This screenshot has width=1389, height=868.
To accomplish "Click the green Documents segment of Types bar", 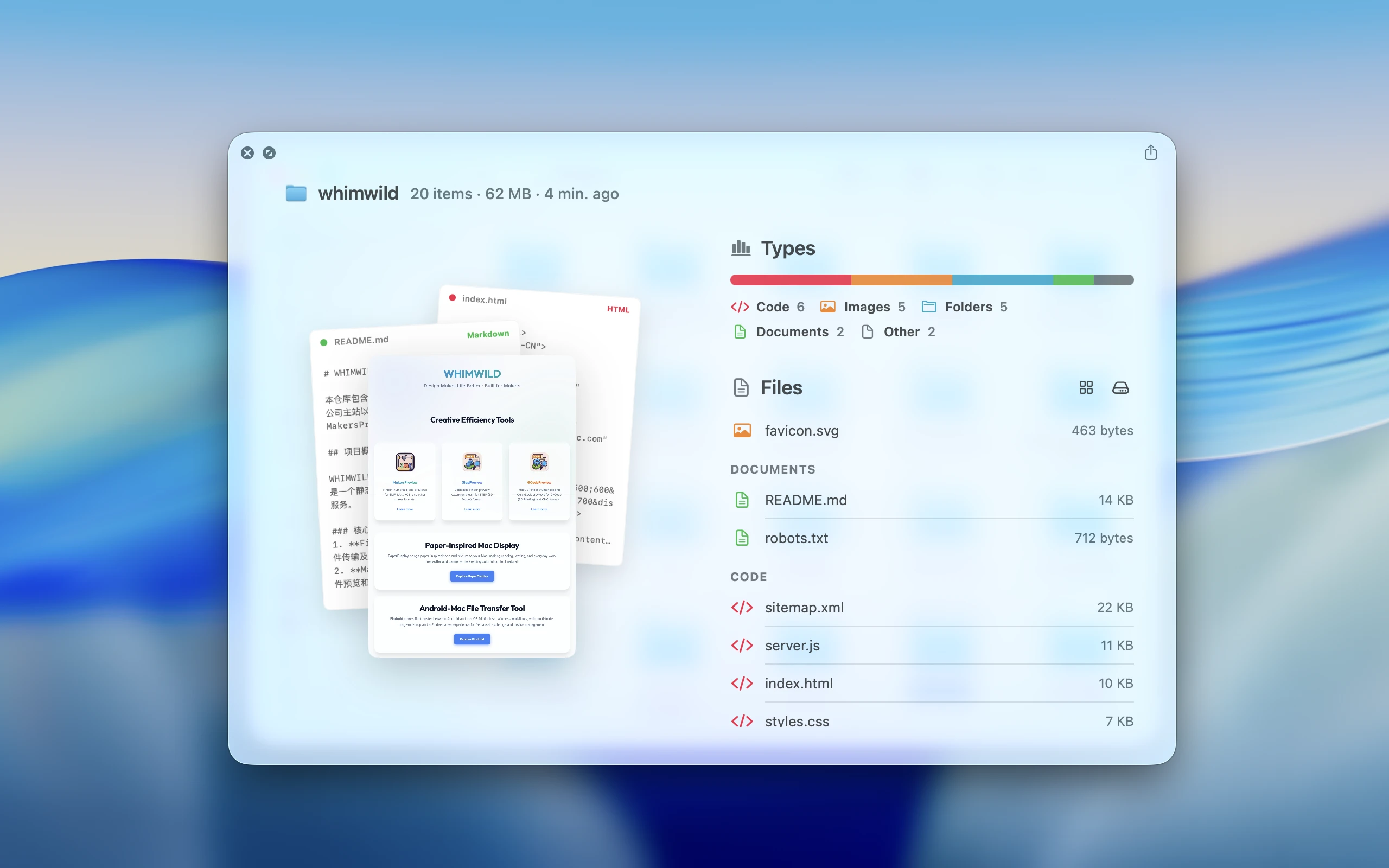I will click(1073, 280).
